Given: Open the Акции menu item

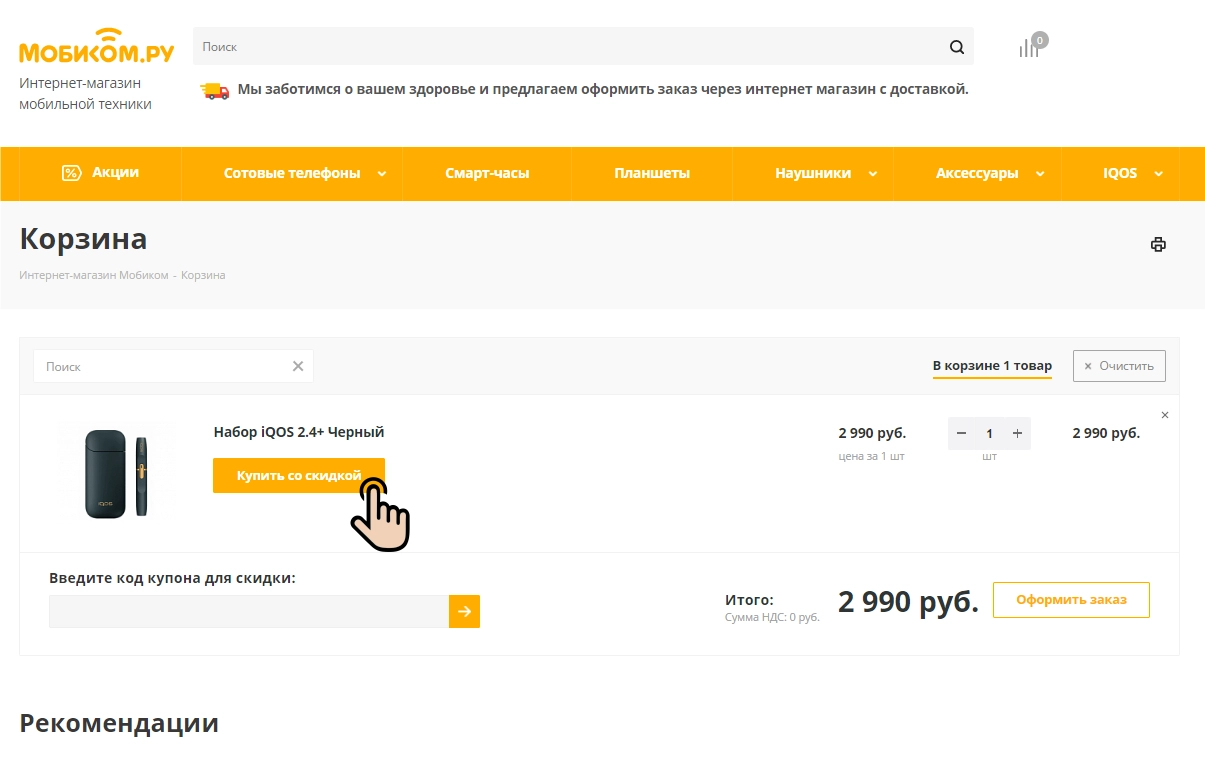Looking at the screenshot, I should pyautogui.click(x=115, y=172).
